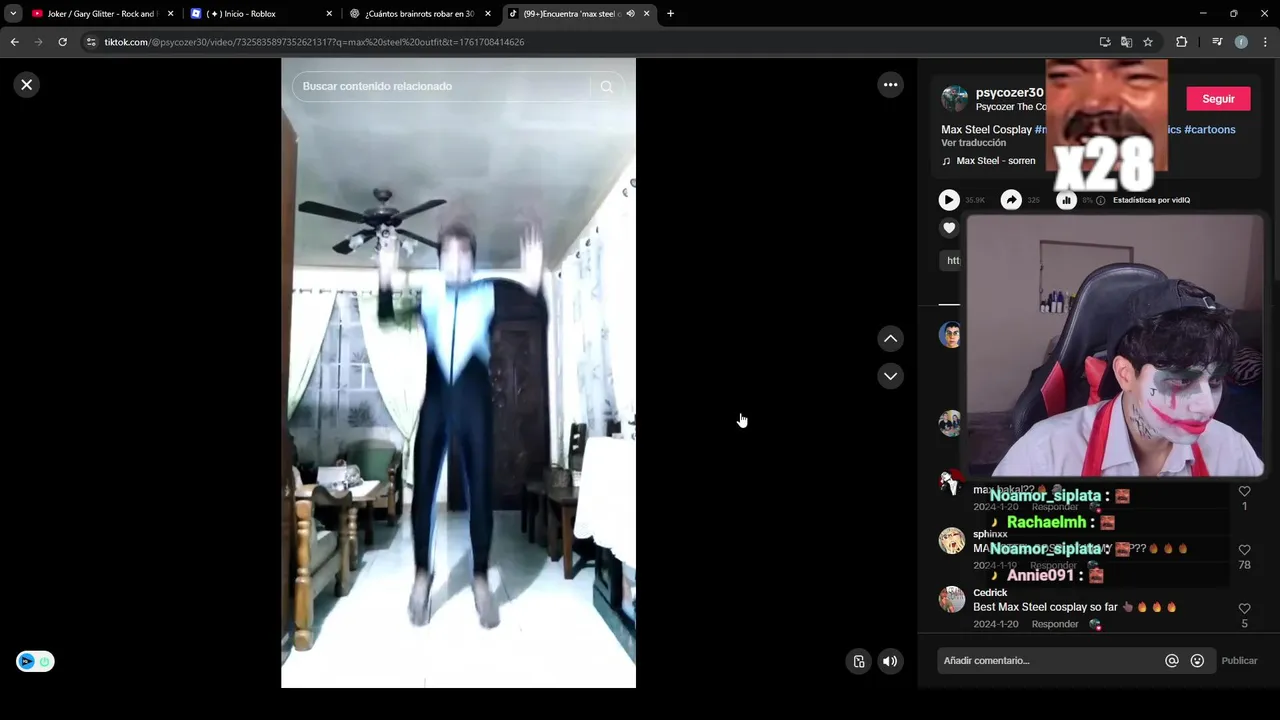The image size is (1280, 720).
Task: Click the Publicar button
Action: (1239, 661)
